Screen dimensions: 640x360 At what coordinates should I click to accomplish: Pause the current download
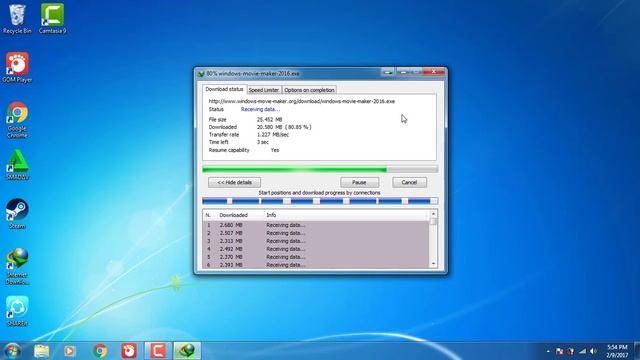(x=359, y=182)
